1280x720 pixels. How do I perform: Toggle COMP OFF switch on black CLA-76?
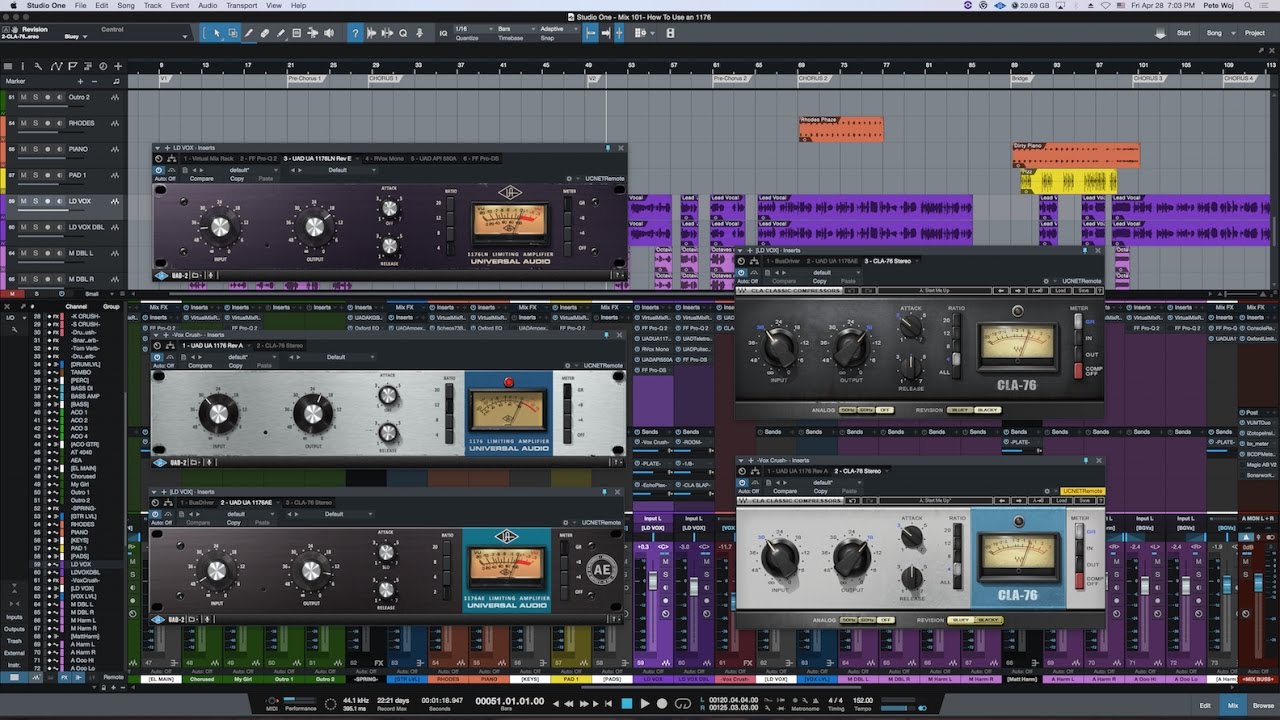[1078, 371]
